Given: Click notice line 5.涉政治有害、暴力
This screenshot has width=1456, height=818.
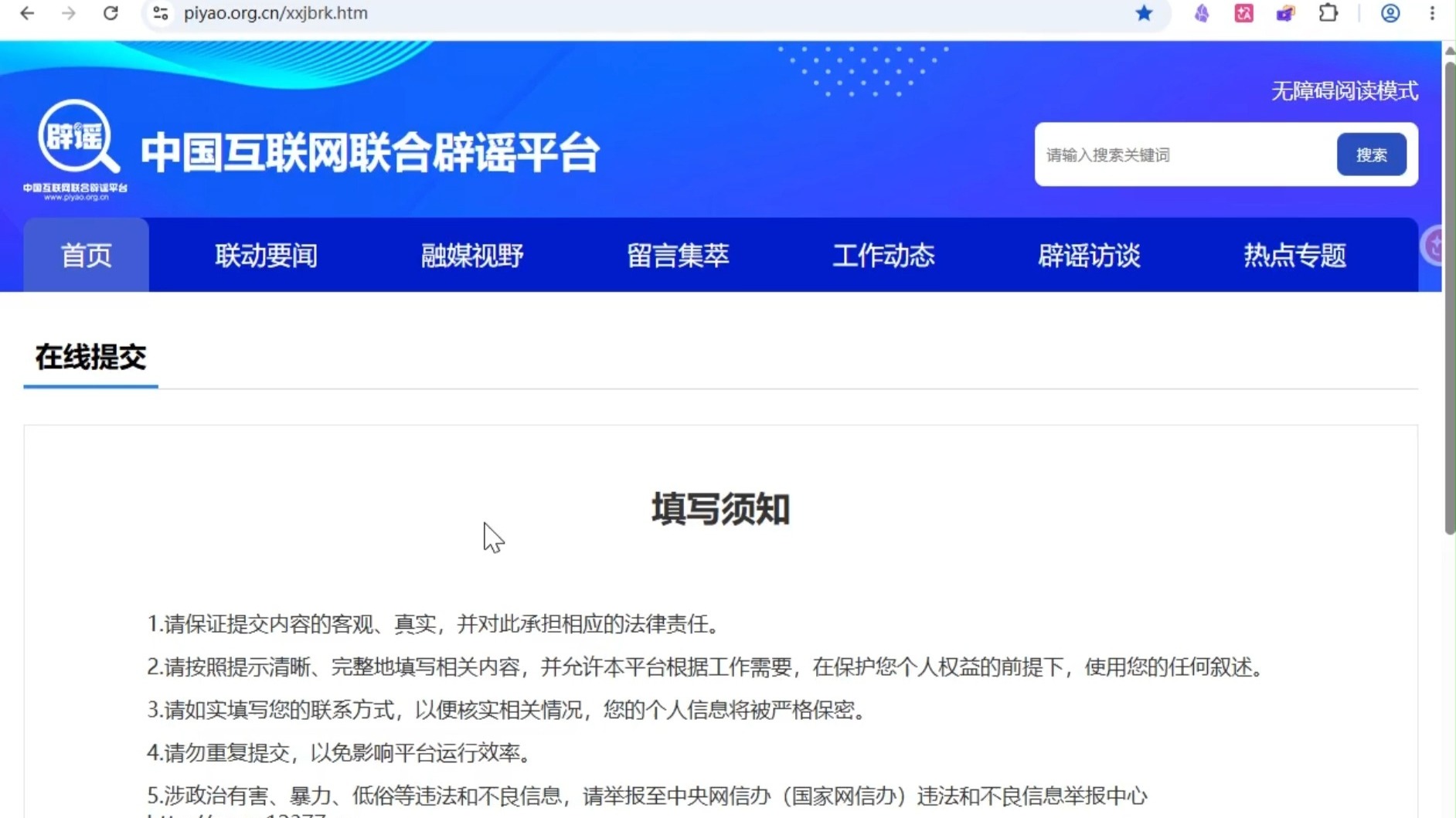Looking at the screenshot, I should 648,796.
